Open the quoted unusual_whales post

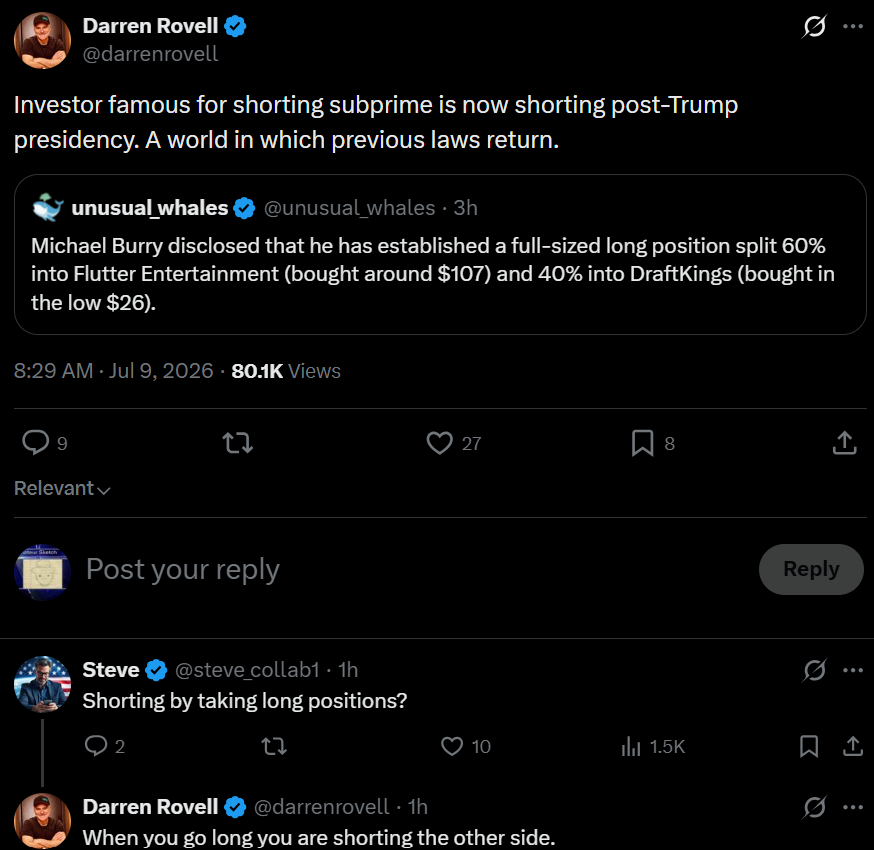tap(440, 255)
